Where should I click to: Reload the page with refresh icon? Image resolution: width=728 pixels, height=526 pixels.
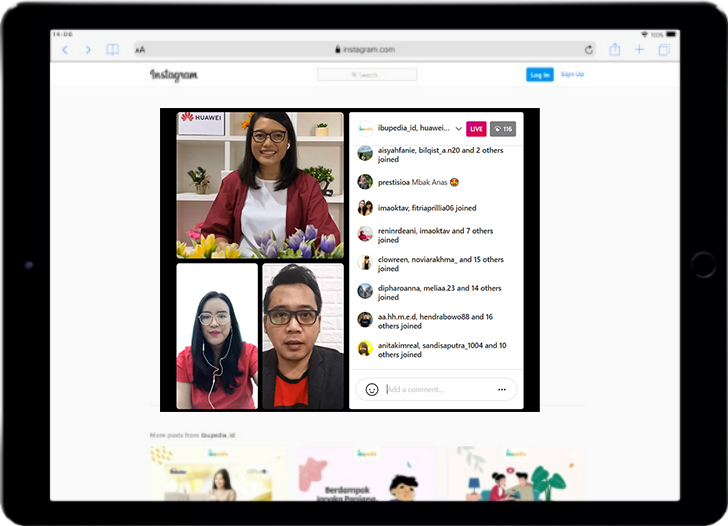[x=589, y=50]
